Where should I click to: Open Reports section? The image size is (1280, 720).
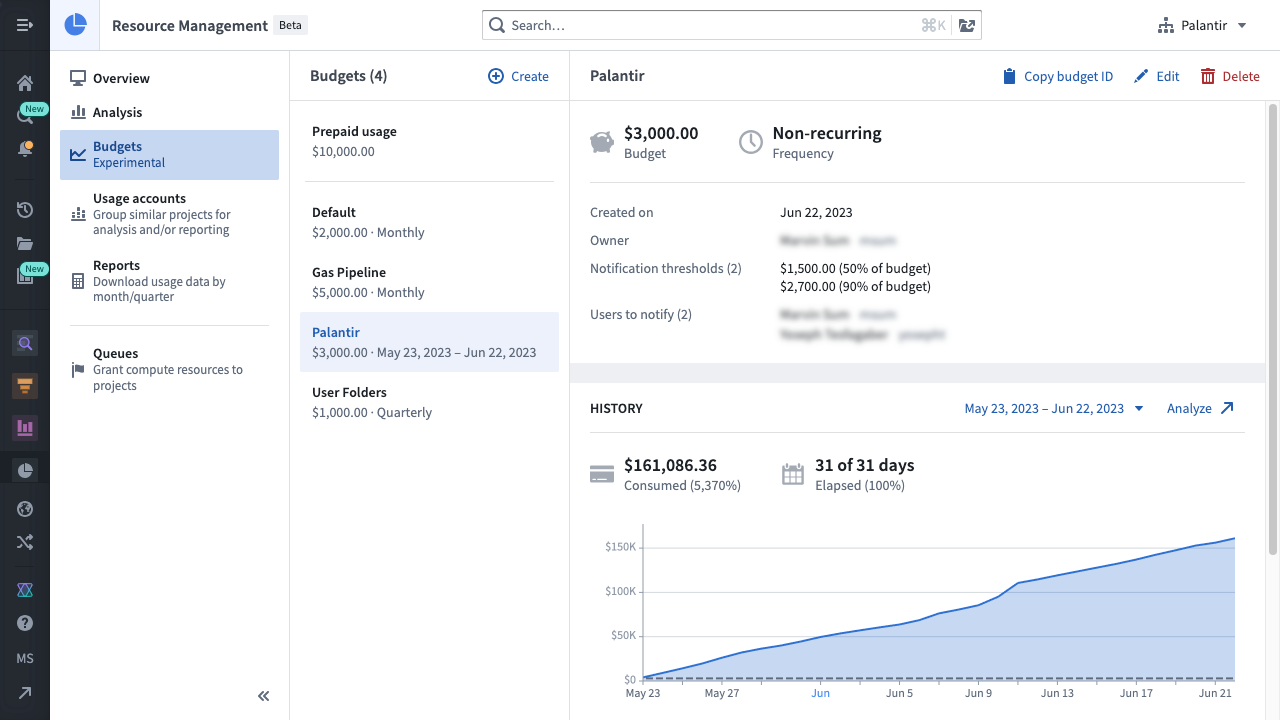pyautogui.click(x=169, y=281)
